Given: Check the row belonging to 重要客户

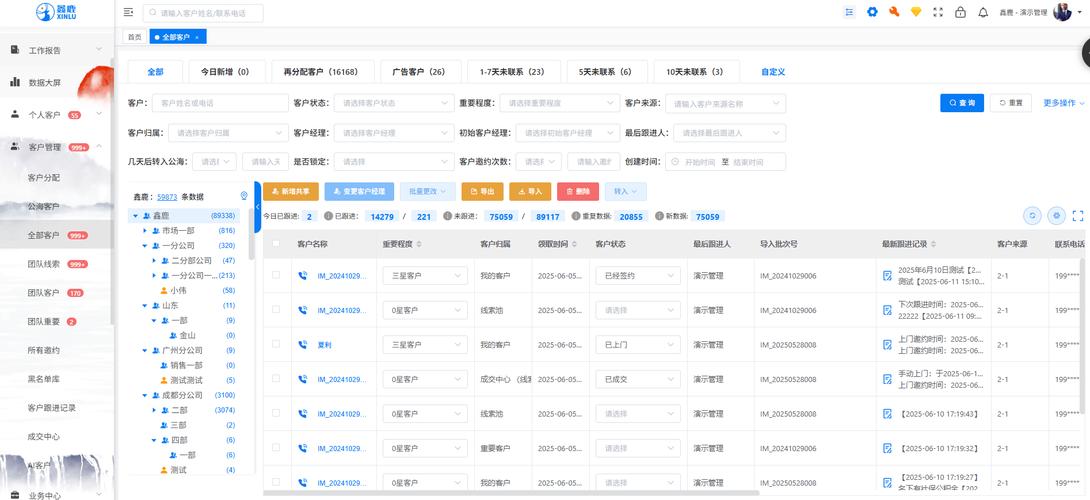Looking at the screenshot, I should pyautogui.click(x=276, y=447).
